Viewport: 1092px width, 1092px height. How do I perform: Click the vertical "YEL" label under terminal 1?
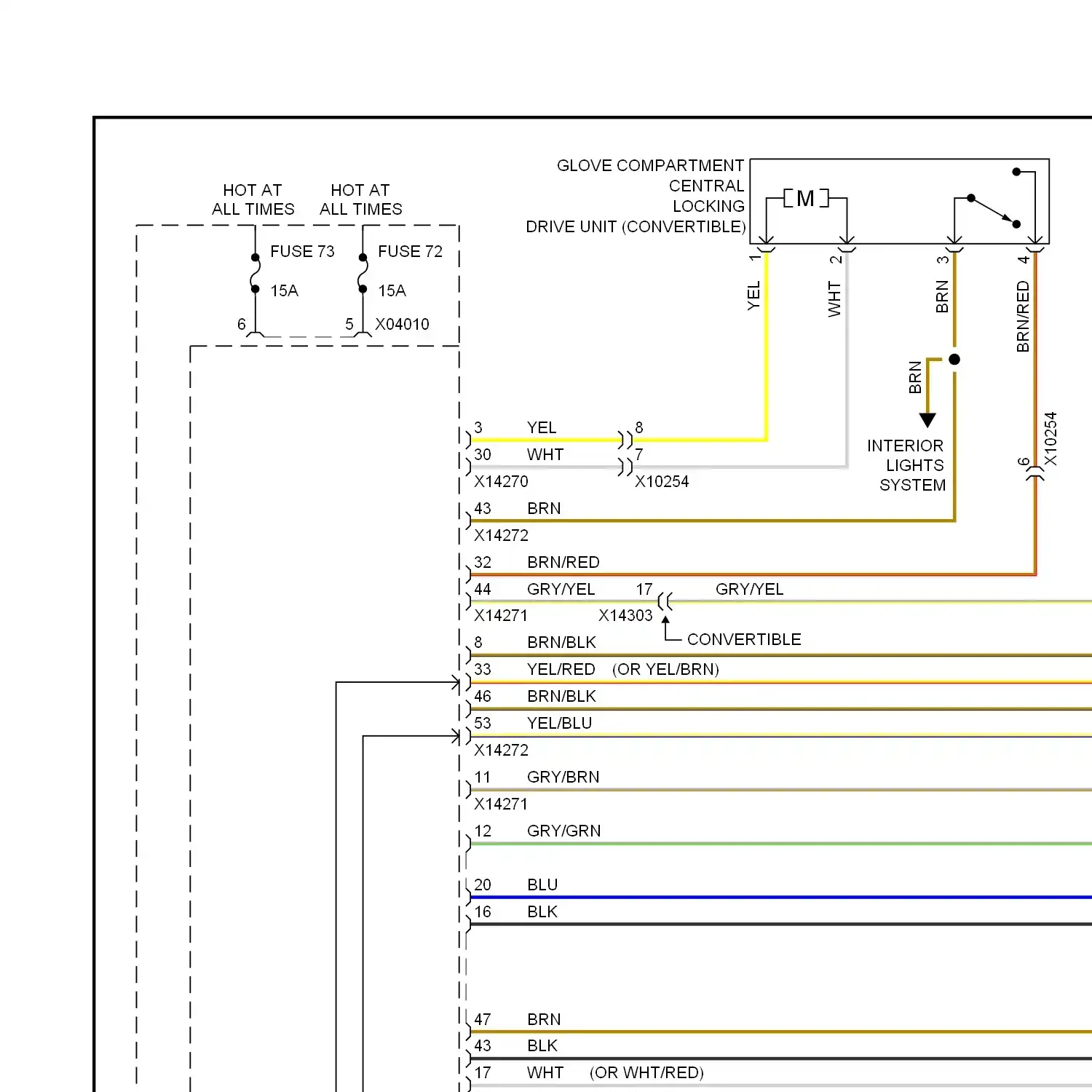point(753,296)
